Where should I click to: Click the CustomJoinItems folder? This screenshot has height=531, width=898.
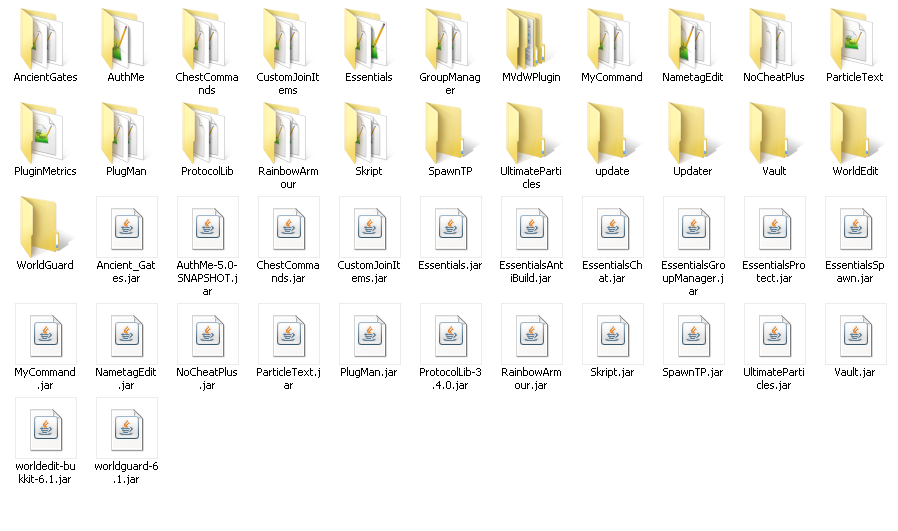[288, 38]
